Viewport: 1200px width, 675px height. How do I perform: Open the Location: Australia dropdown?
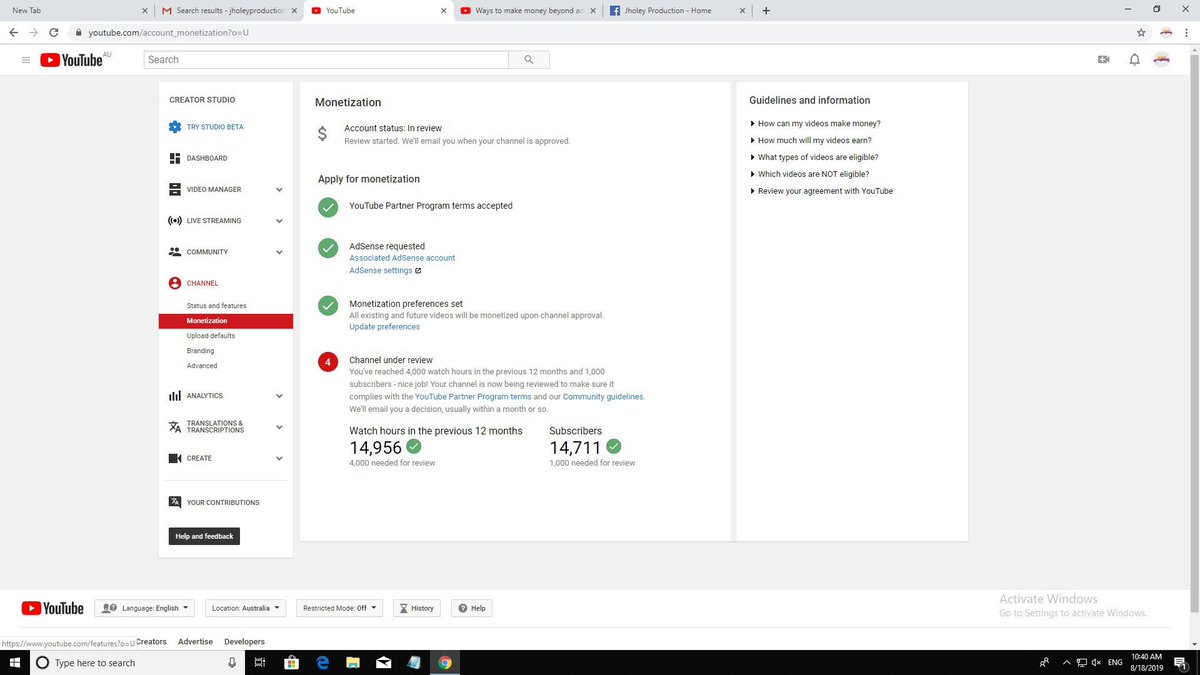coord(245,608)
